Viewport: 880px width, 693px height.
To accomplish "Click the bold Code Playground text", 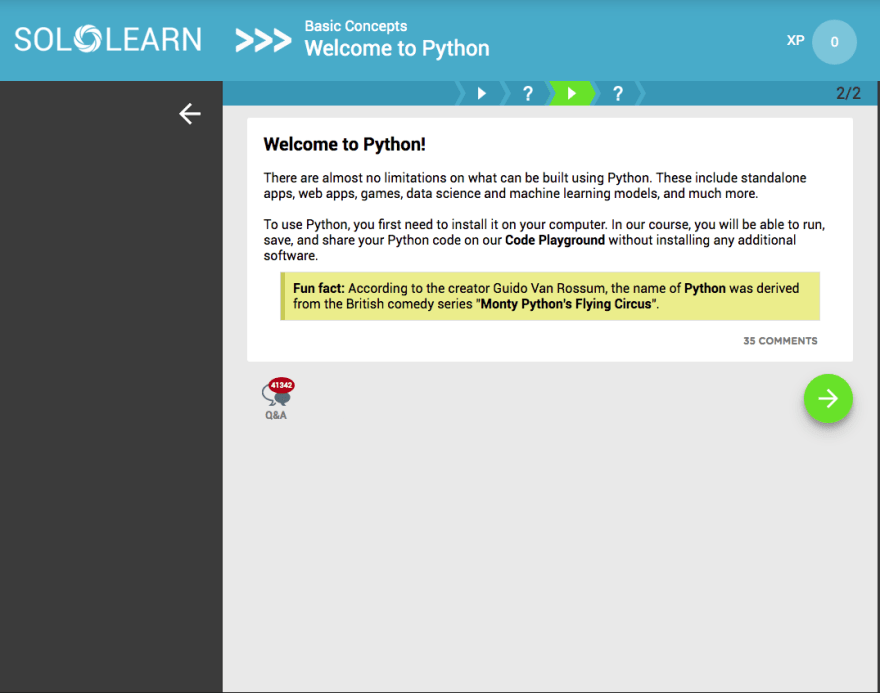I will pyautogui.click(x=554, y=240).
